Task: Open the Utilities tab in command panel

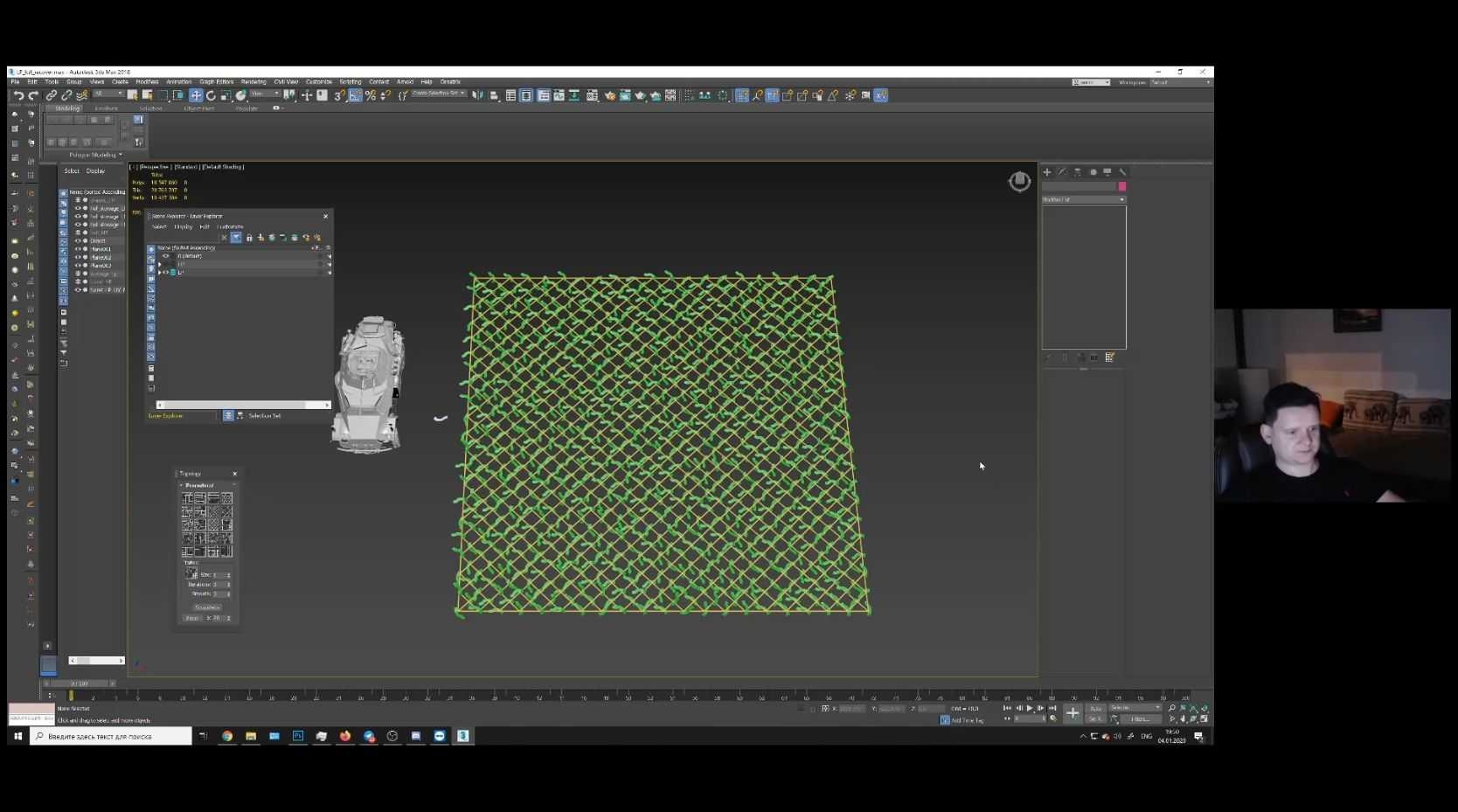Action: [x=1123, y=172]
